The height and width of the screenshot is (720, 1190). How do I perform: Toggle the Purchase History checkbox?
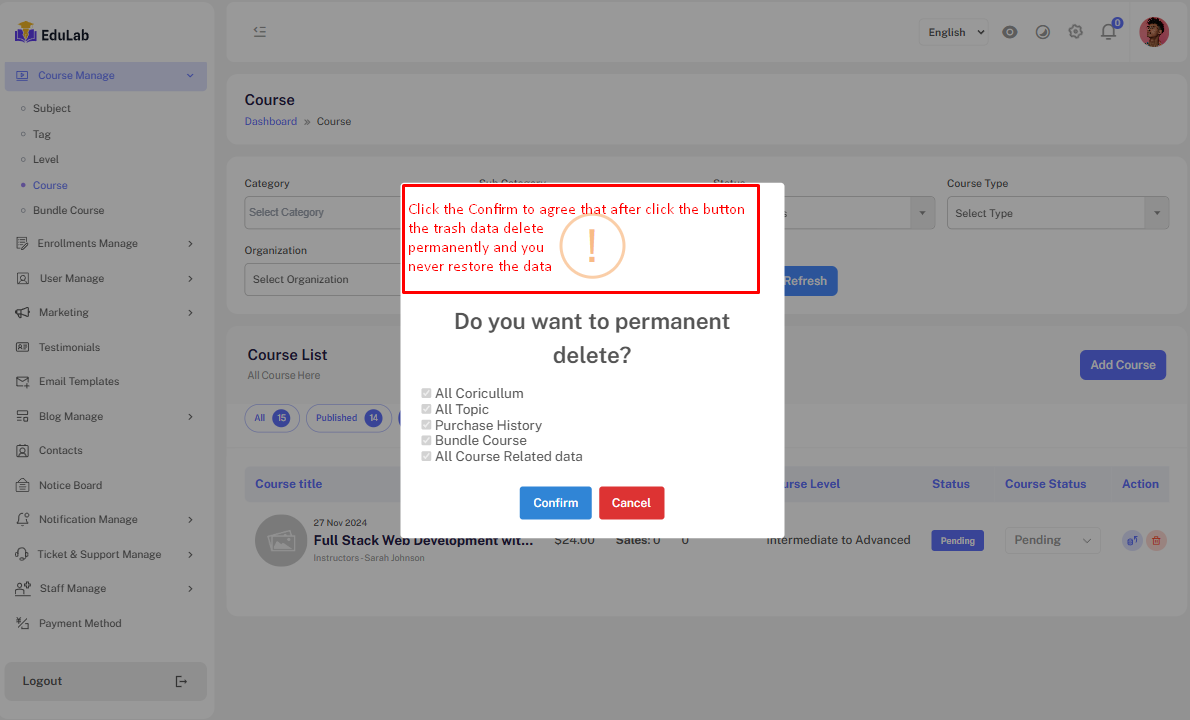click(x=427, y=425)
